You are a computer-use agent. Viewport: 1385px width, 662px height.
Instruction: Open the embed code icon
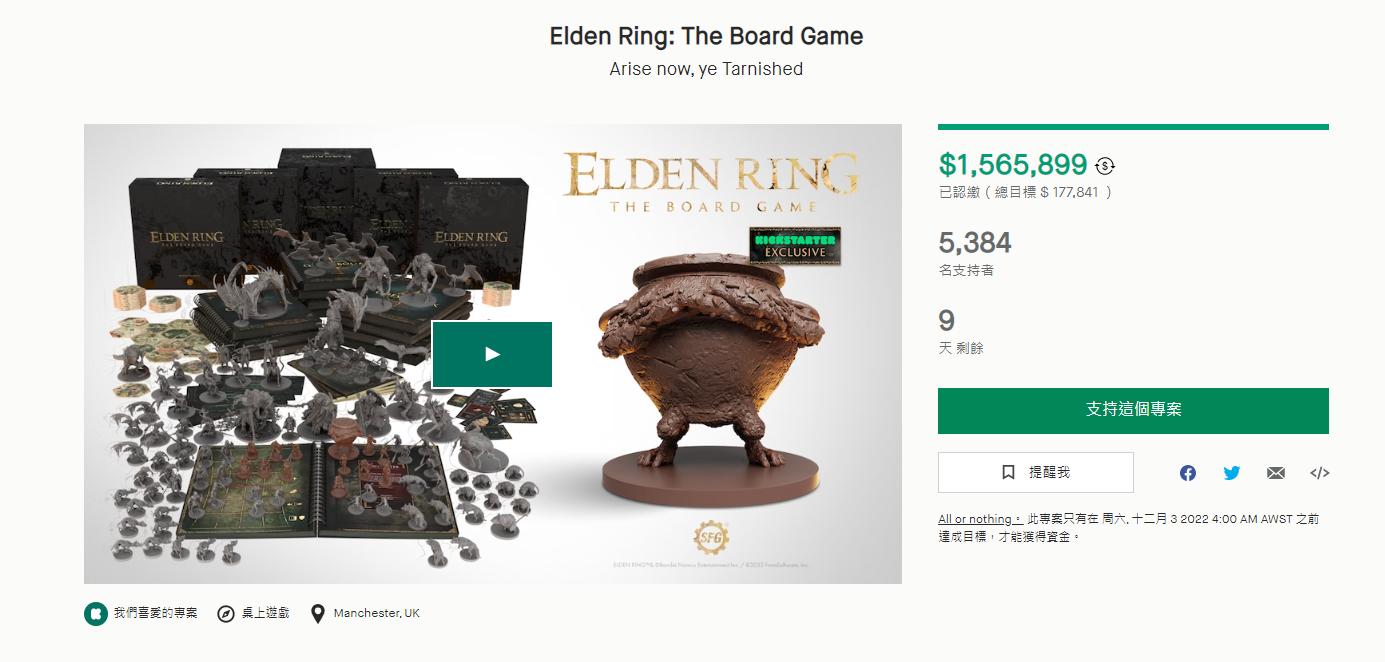(1319, 473)
